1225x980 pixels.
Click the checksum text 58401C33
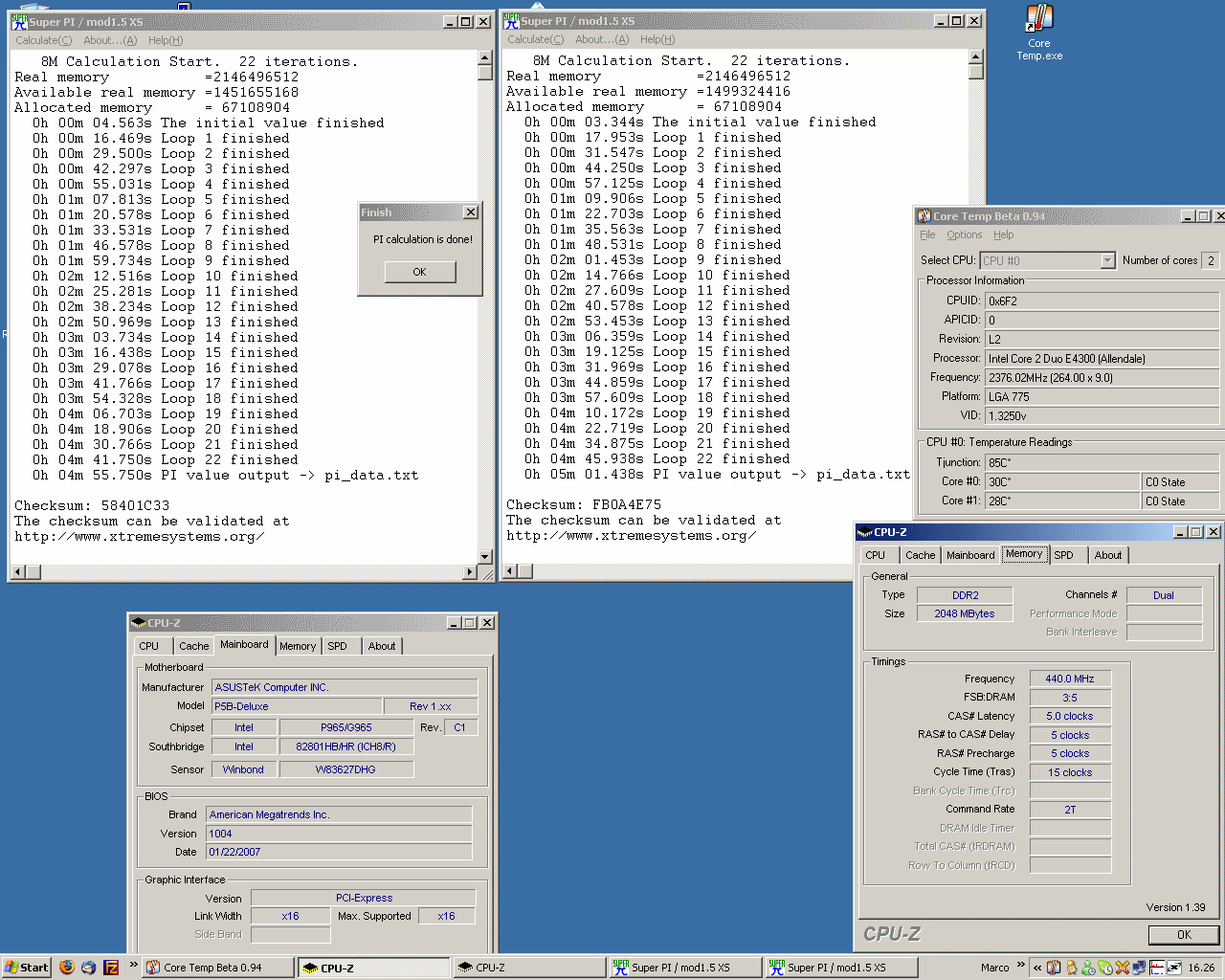click(x=135, y=505)
